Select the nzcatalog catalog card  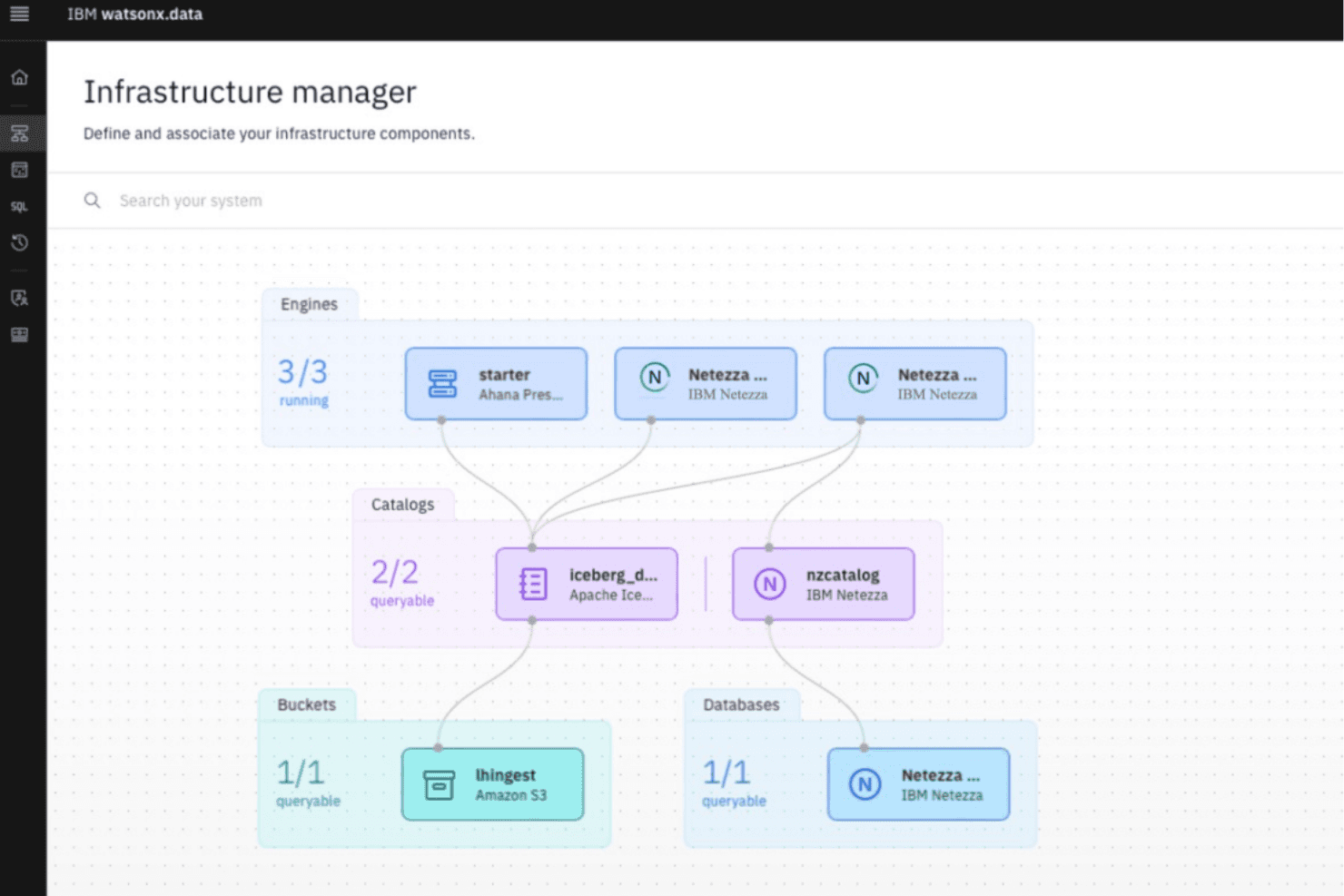[824, 584]
